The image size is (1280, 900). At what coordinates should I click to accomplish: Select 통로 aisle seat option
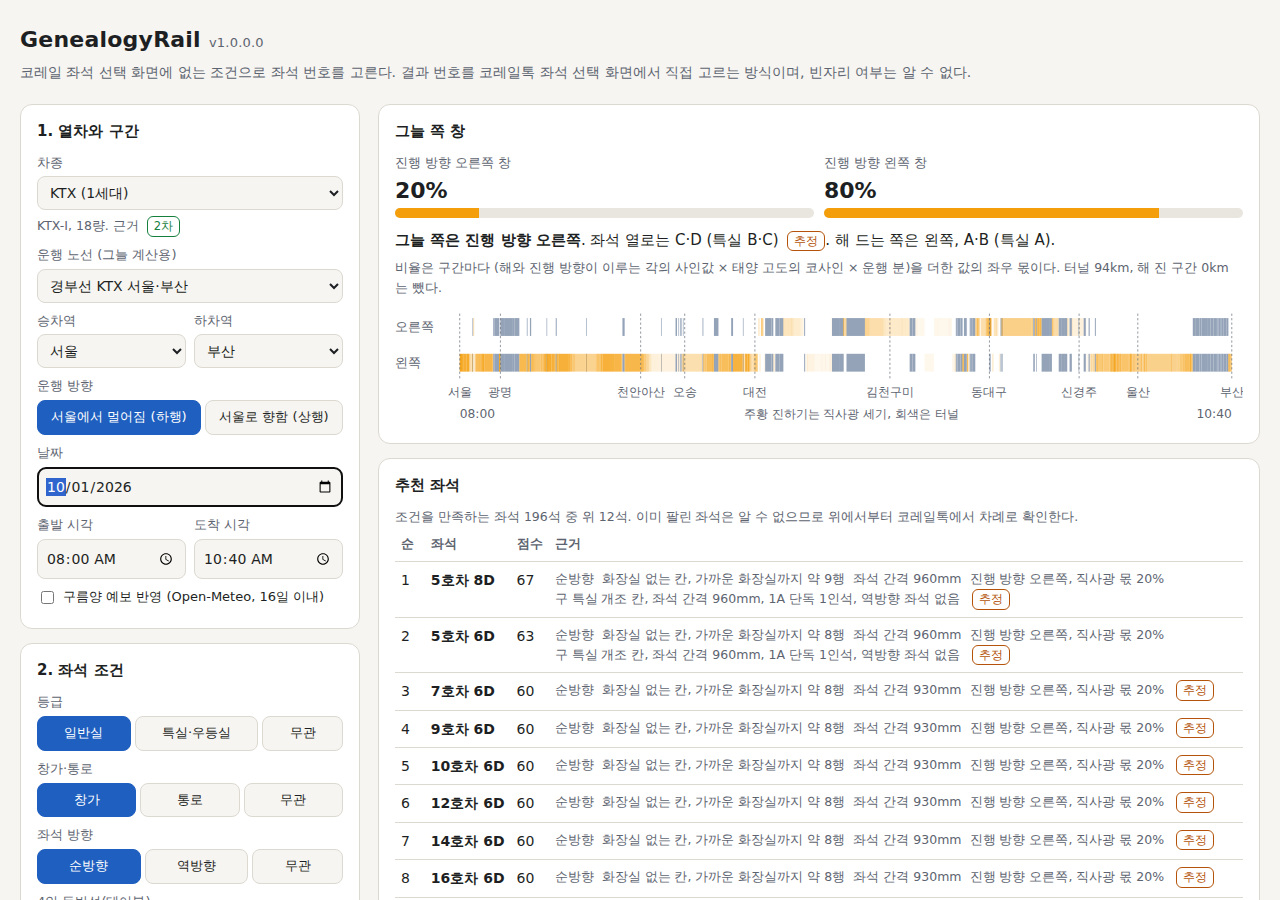(x=190, y=800)
